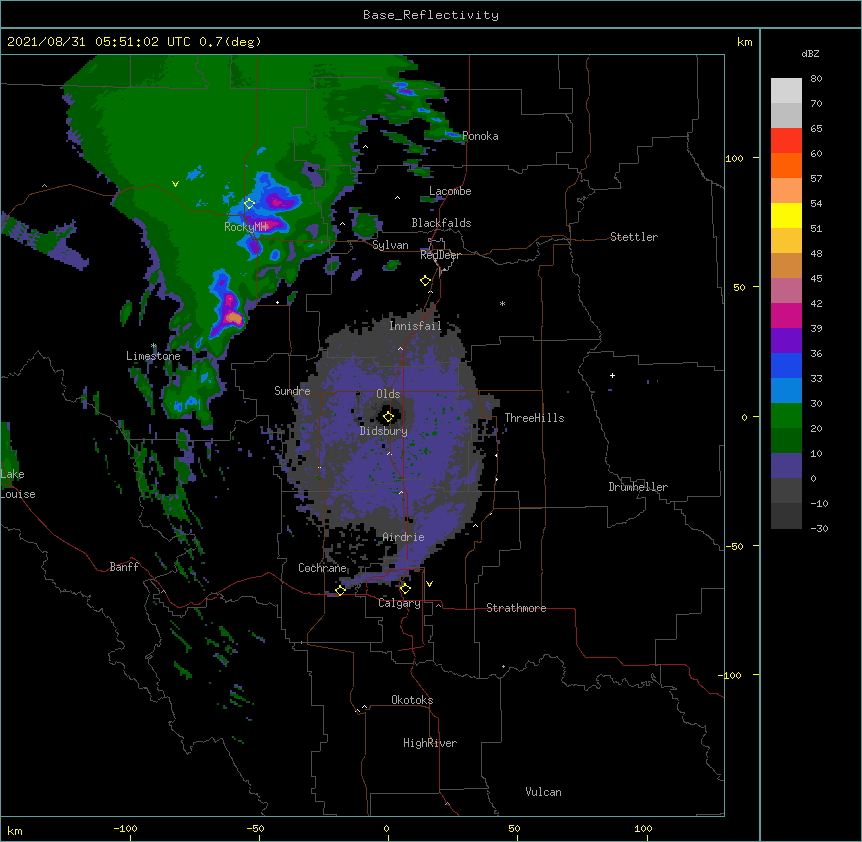Click the Banff label
This screenshot has width=862, height=842.
124,567
